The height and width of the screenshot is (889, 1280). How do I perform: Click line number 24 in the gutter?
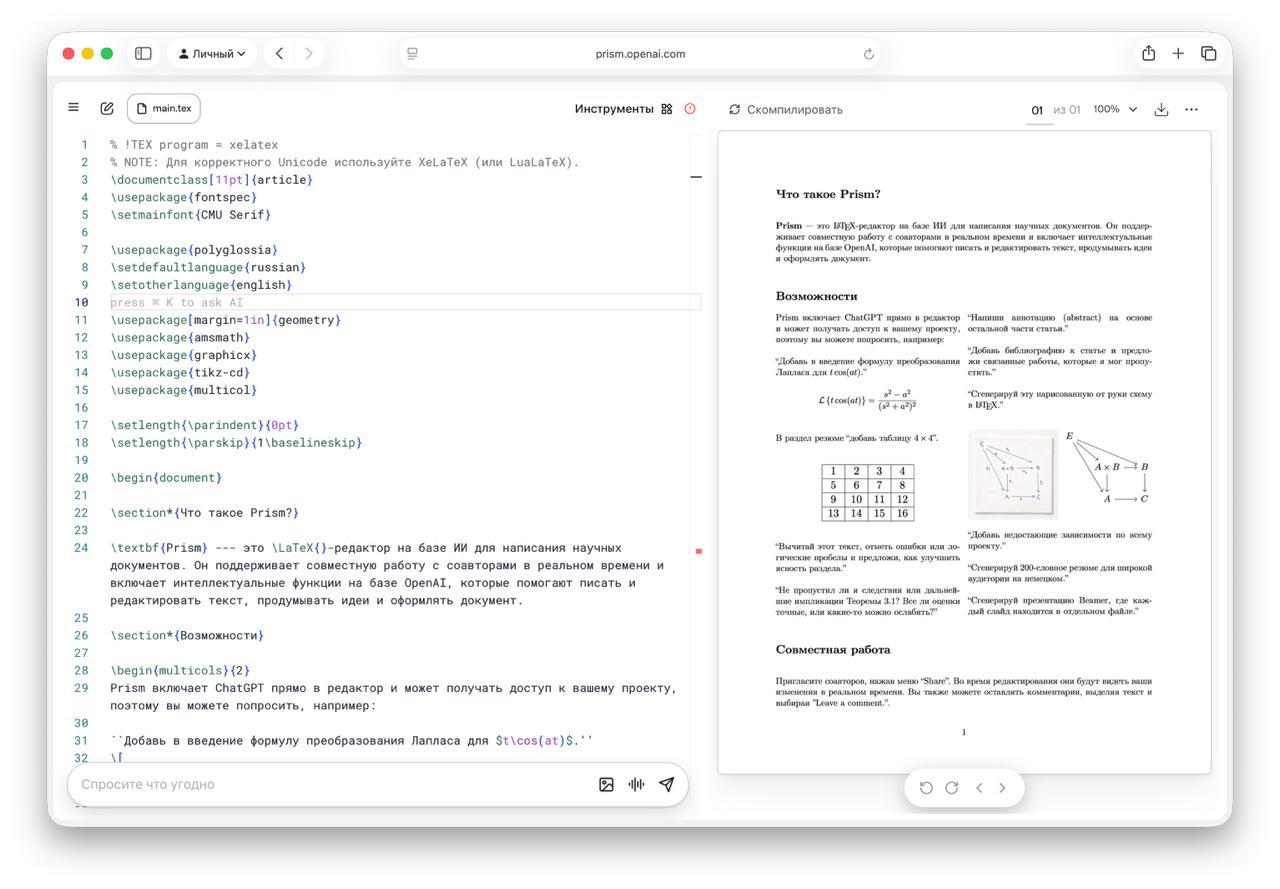tap(82, 548)
